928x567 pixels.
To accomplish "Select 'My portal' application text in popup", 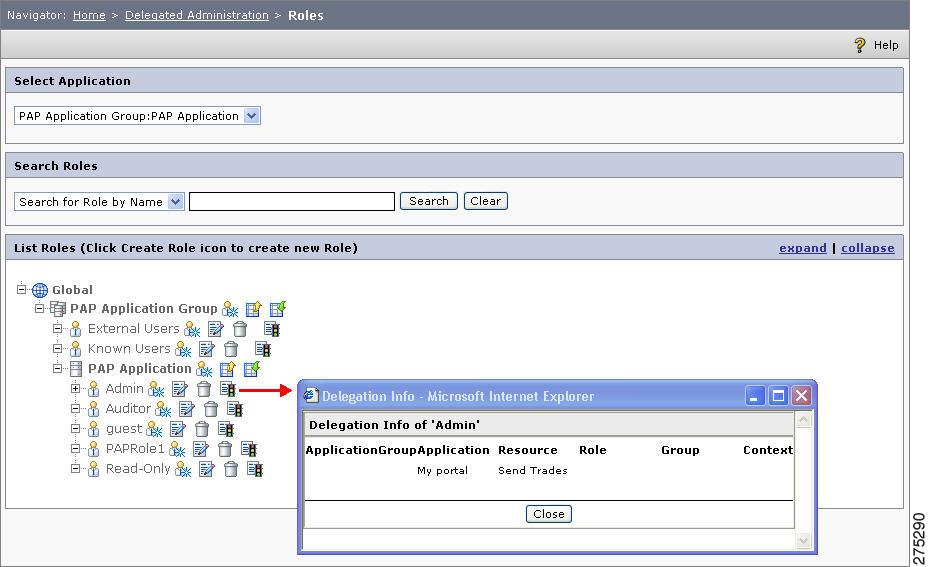I will (x=442, y=471).
